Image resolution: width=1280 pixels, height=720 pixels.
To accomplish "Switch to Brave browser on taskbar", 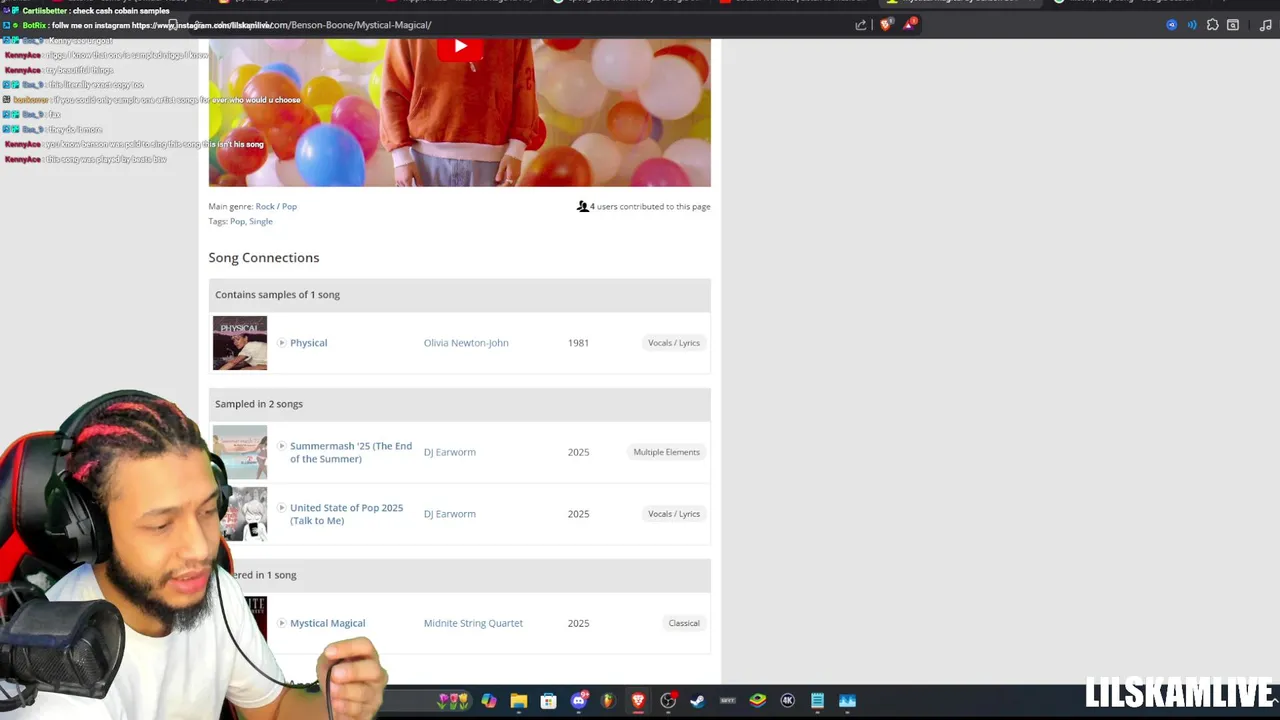I will pyautogui.click(x=638, y=701).
